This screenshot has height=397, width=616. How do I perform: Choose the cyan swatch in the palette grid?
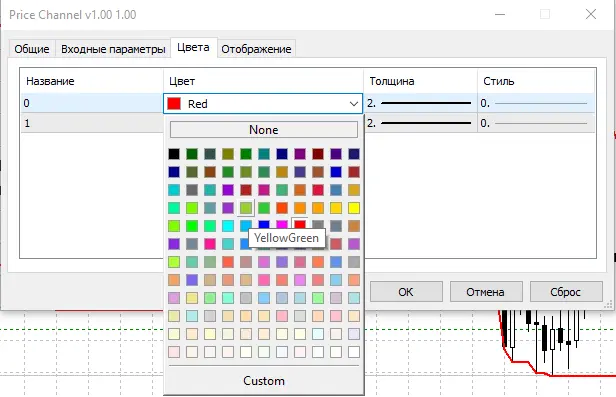pyautogui.click(x=228, y=226)
